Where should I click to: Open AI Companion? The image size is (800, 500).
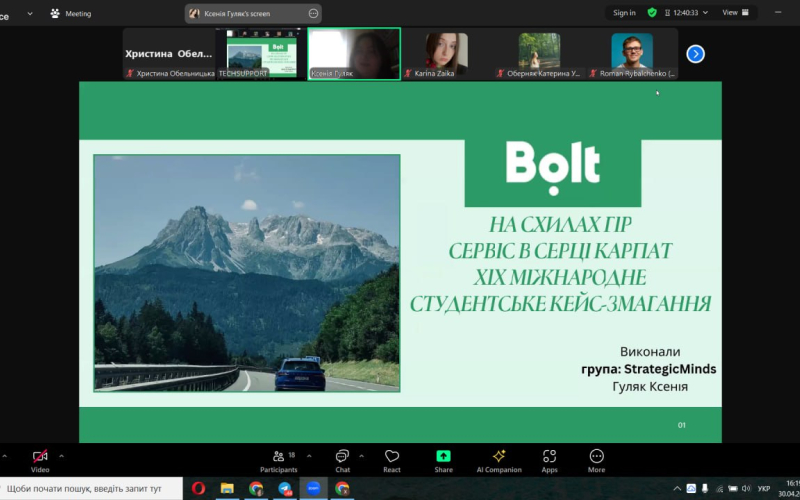(x=499, y=460)
